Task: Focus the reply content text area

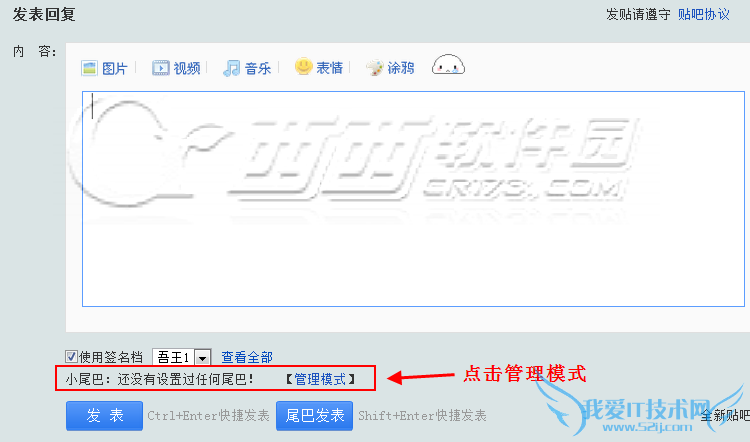Action: (x=413, y=199)
